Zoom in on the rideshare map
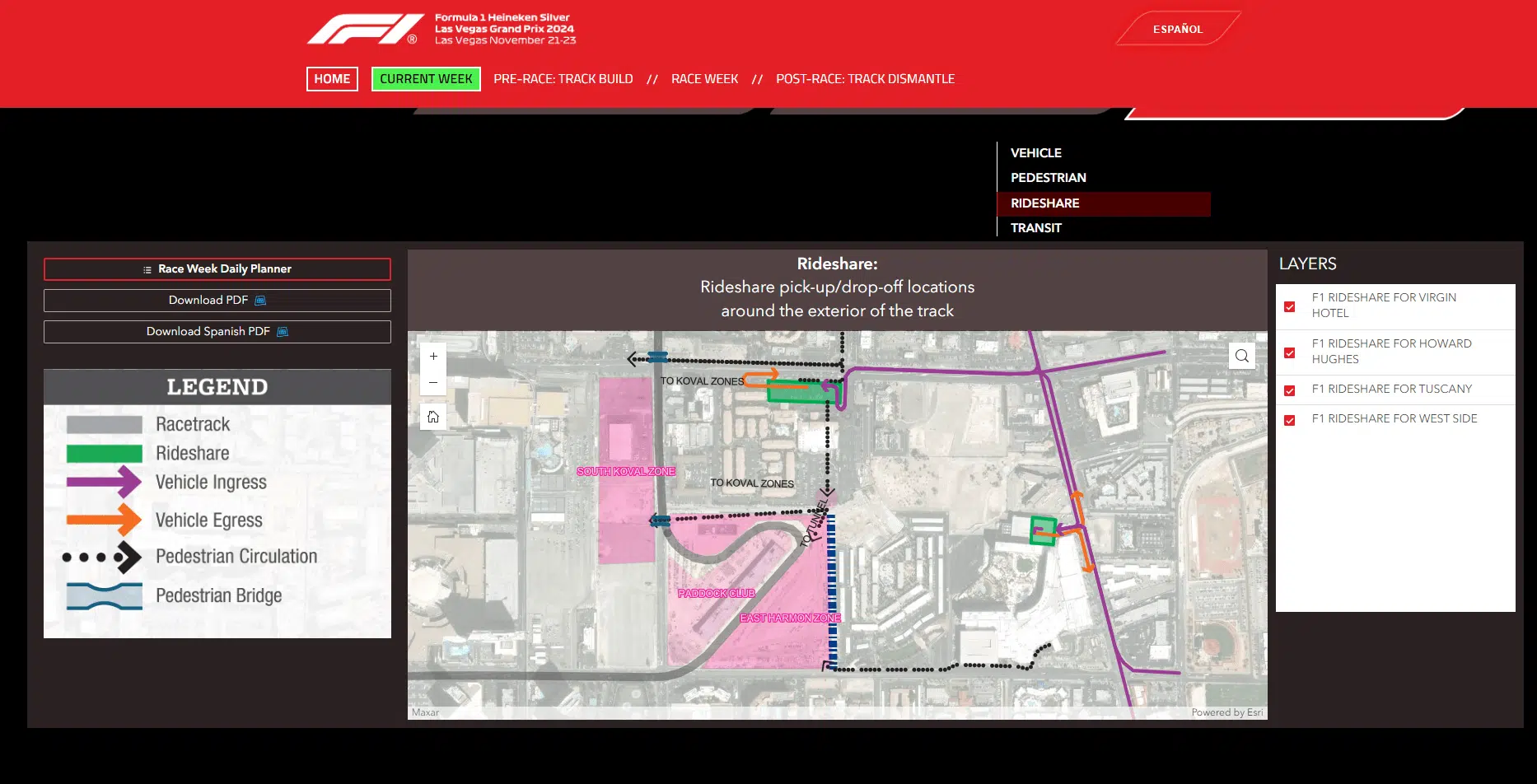Viewport: 1537px width, 784px height. (433, 357)
